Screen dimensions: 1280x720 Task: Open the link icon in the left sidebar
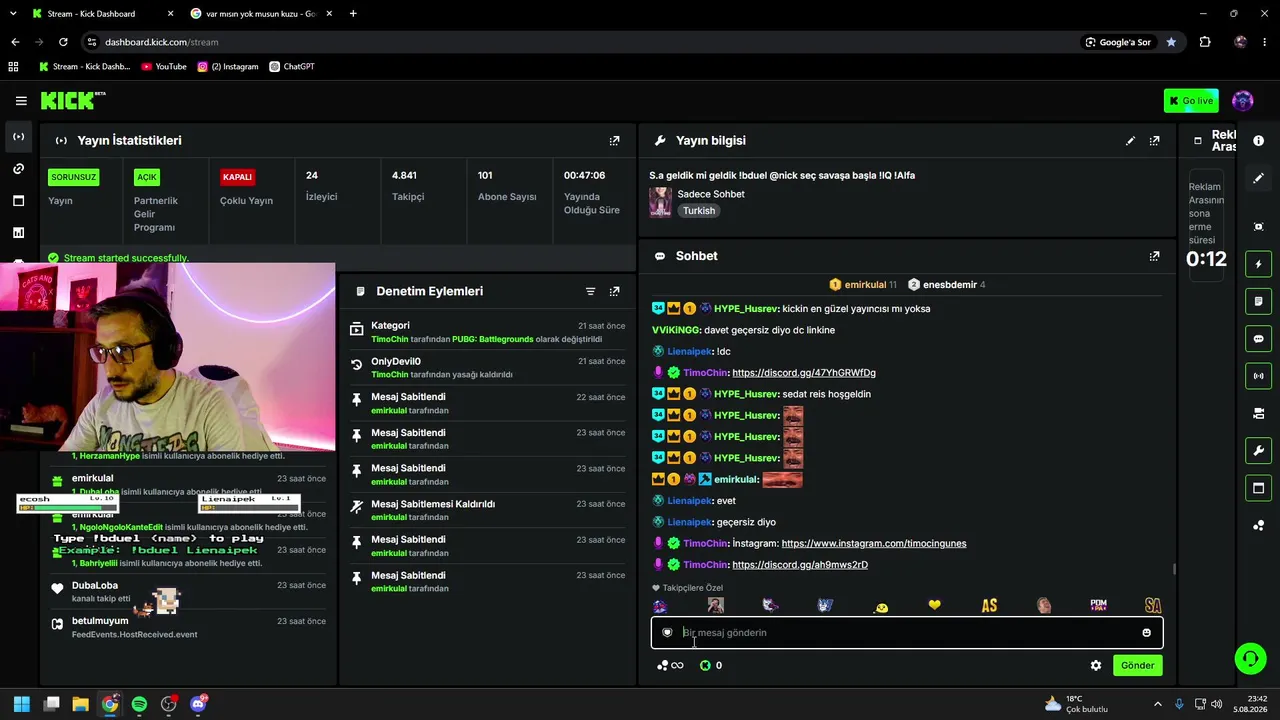click(x=18, y=169)
